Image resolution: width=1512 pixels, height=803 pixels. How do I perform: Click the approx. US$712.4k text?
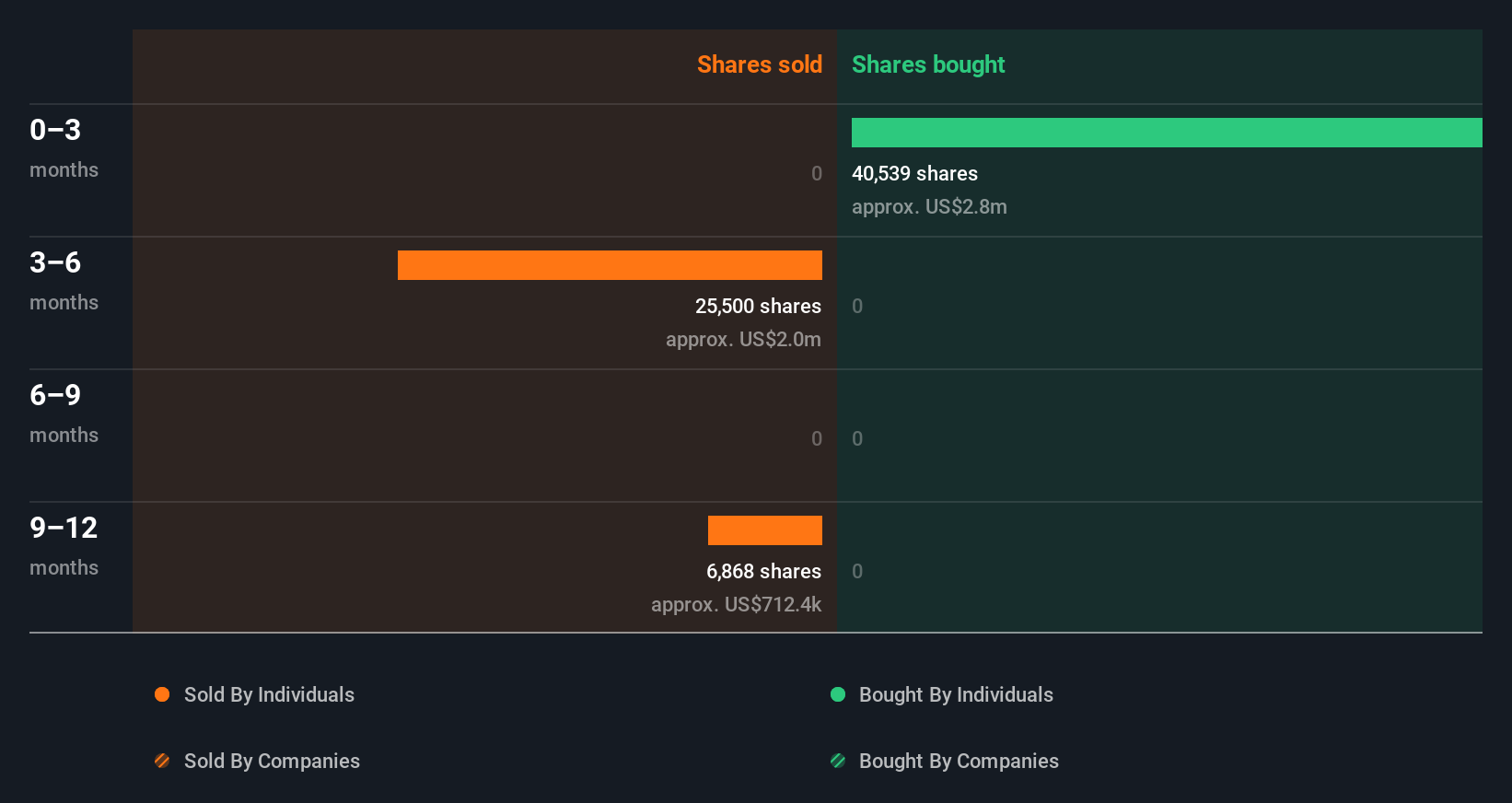[x=736, y=604]
